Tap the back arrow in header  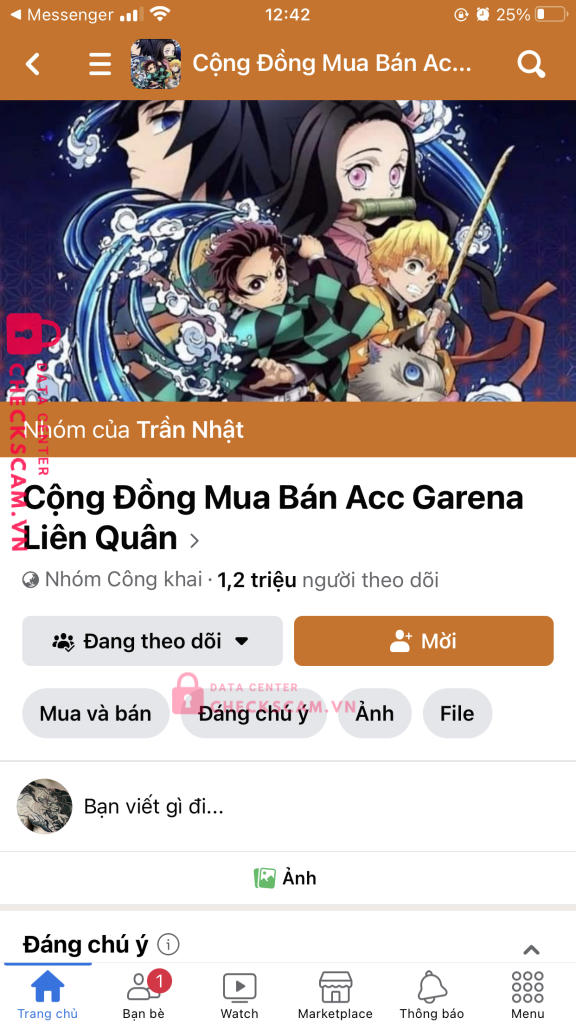[33, 64]
